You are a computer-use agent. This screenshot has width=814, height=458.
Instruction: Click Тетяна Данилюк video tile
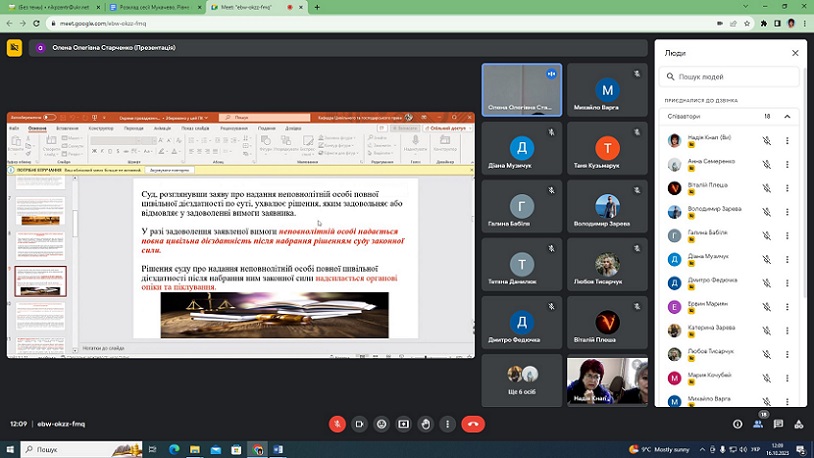point(522,264)
